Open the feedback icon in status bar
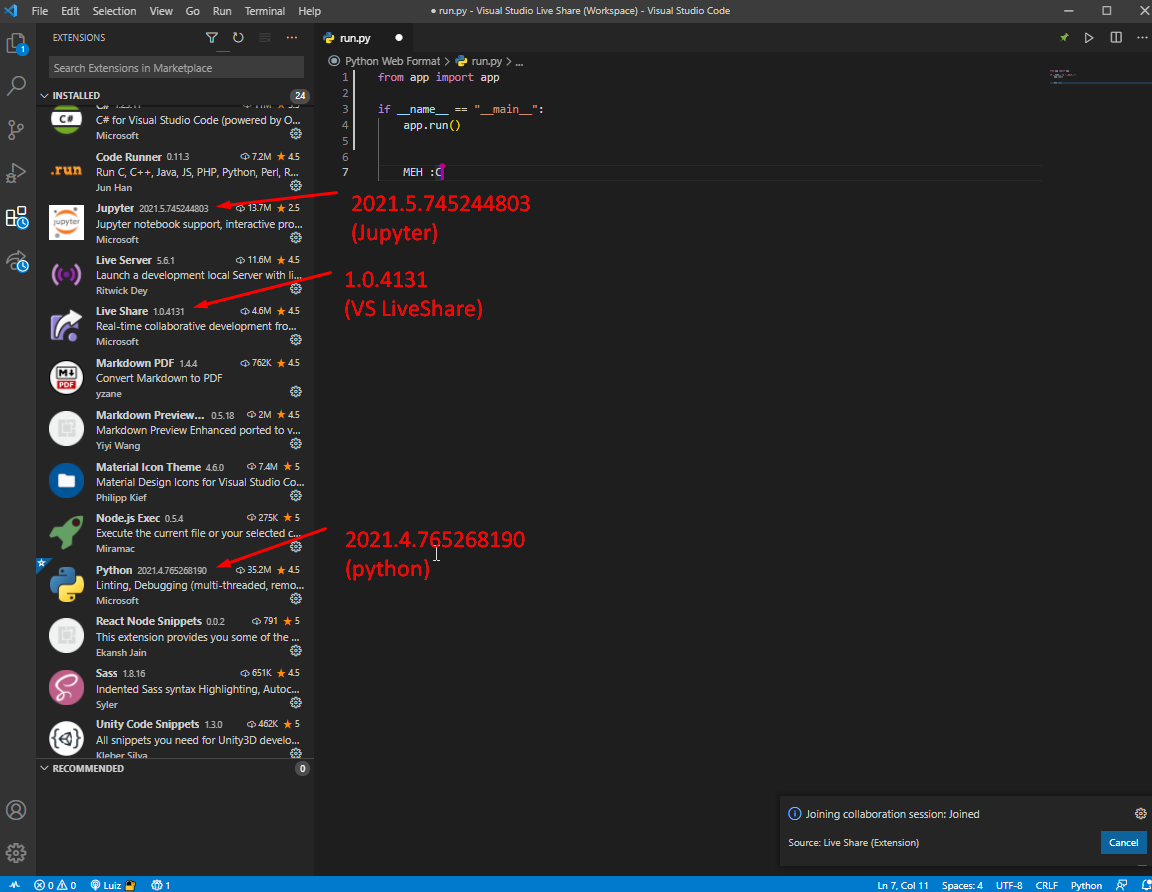The image size is (1152, 892). [1121, 885]
